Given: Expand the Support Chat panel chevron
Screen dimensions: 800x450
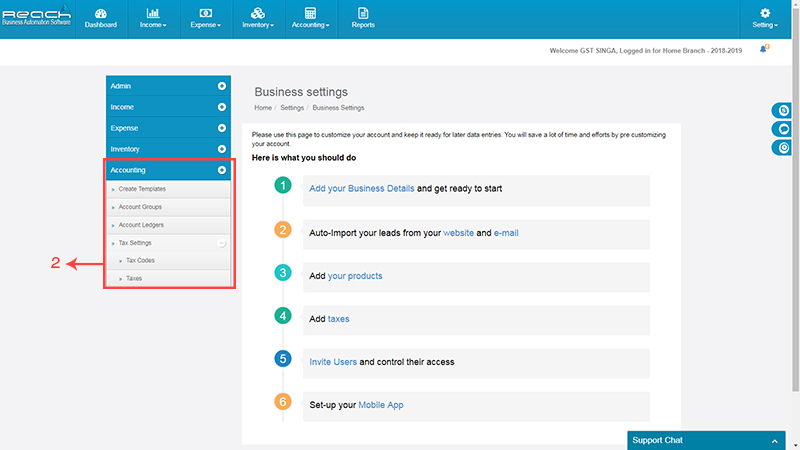Looking at the screenshot, I should [x=774, y=441].
